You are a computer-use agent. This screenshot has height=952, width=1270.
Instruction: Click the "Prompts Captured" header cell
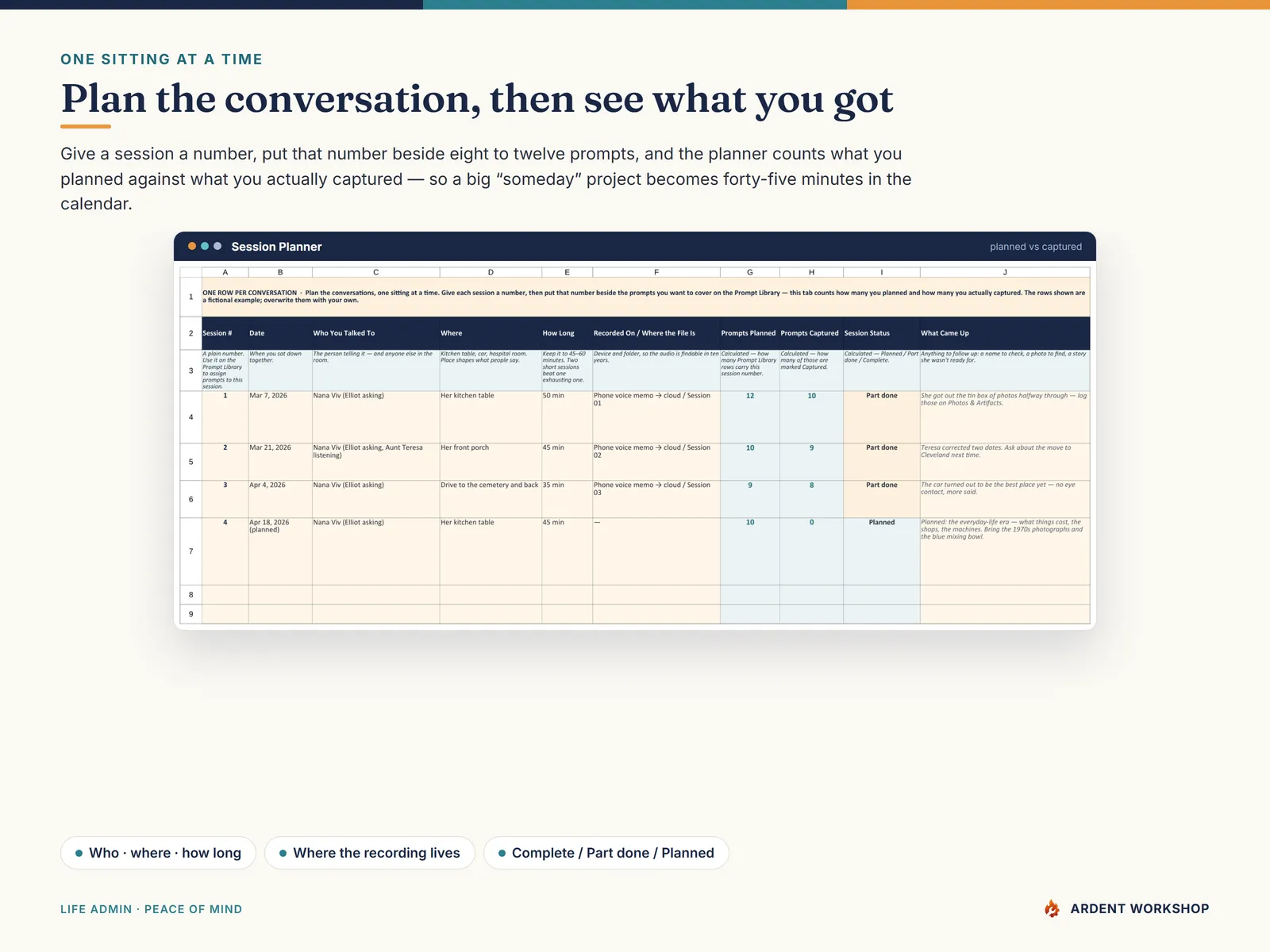tap(811, 333)
